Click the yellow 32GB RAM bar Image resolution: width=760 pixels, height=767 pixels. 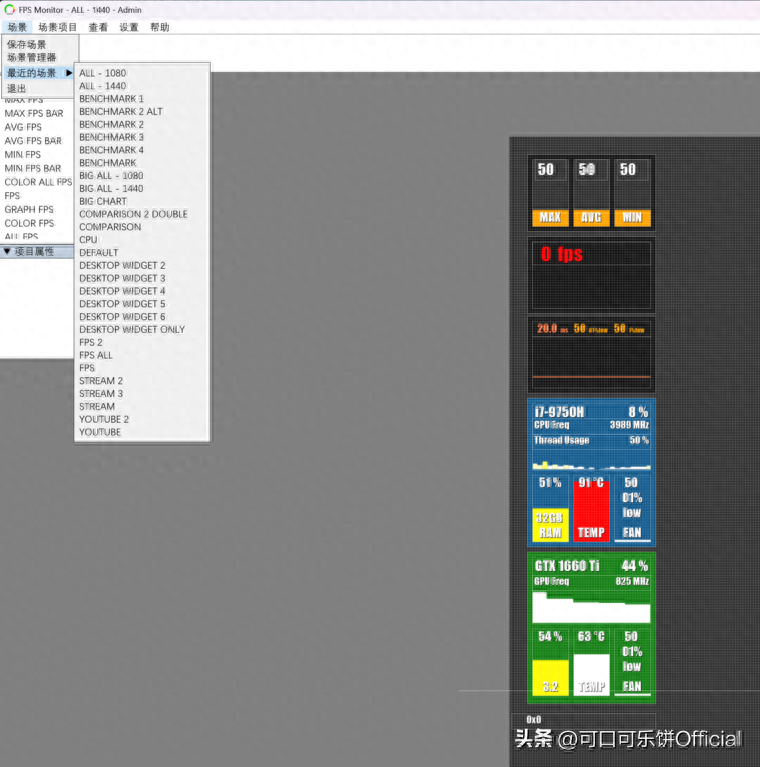[550, 525]
